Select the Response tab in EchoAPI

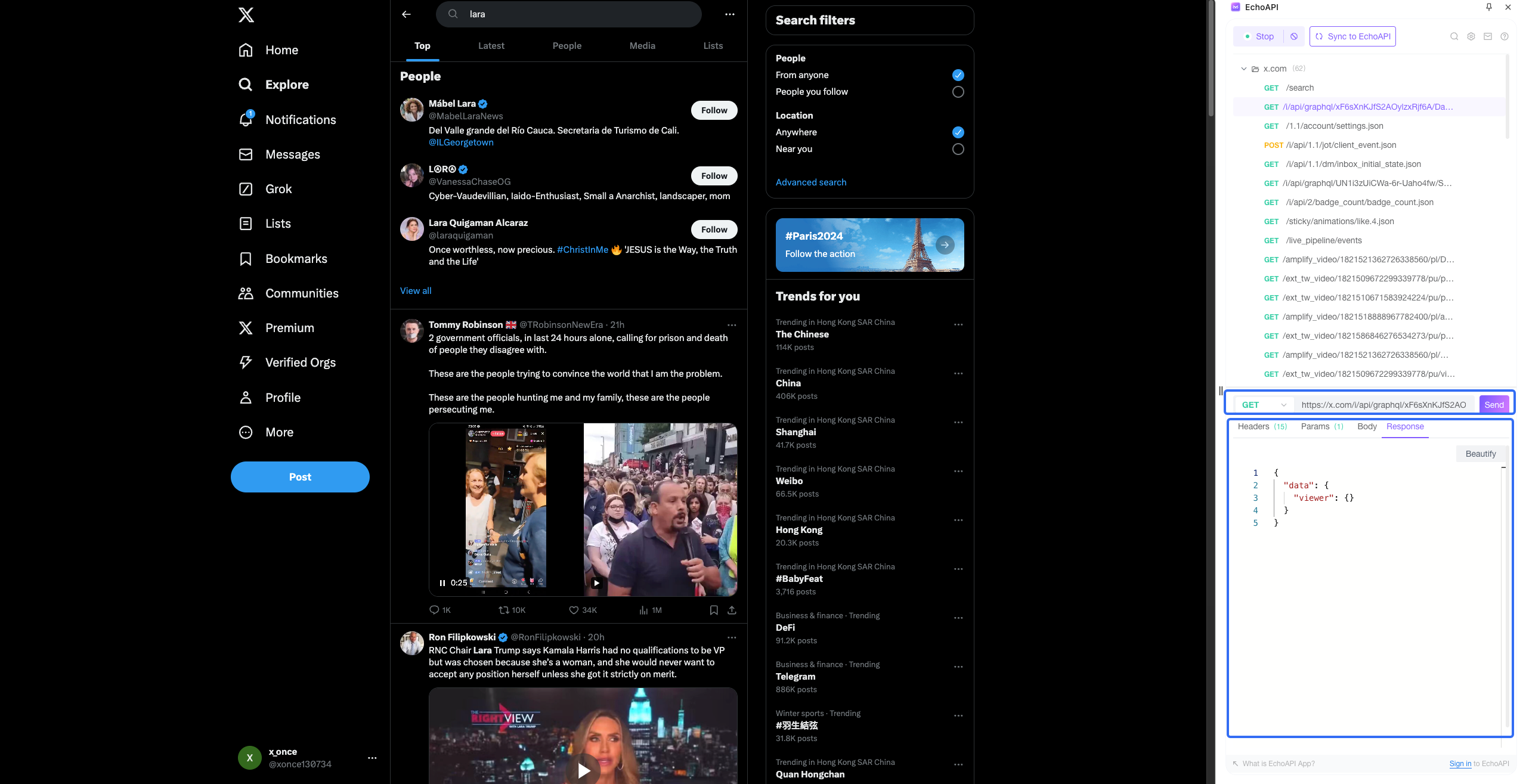1405,426
